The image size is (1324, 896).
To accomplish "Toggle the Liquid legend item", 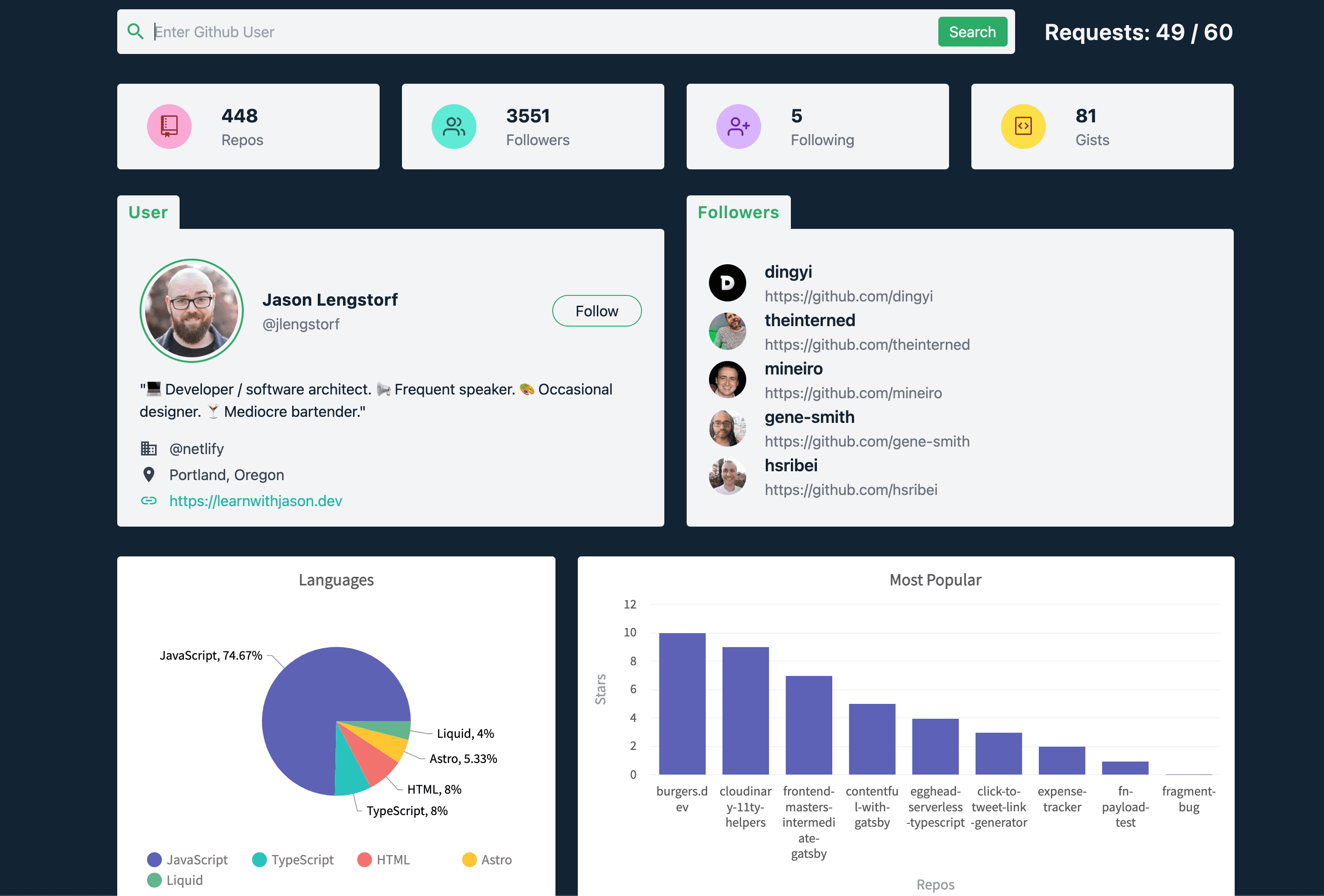I will [175, 880].
